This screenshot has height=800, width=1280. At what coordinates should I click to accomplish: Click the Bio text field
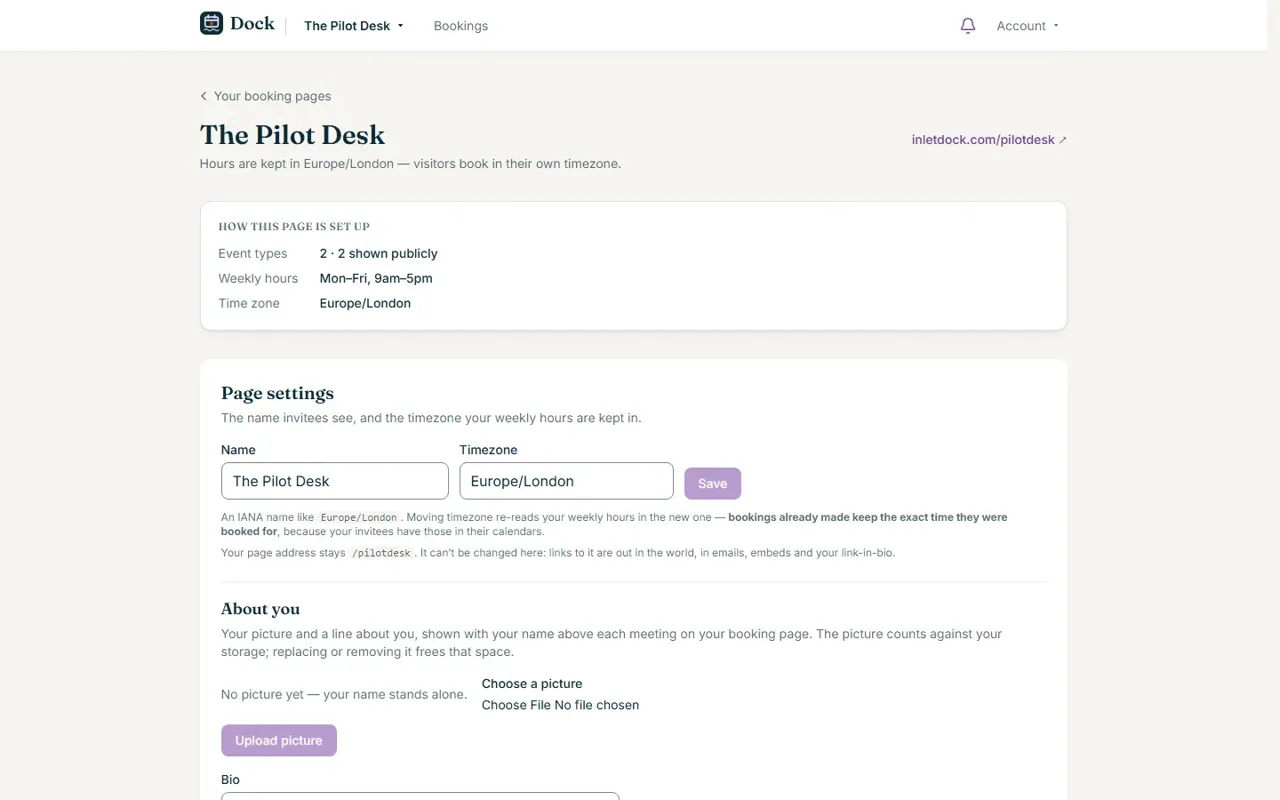tap(420, 796)
